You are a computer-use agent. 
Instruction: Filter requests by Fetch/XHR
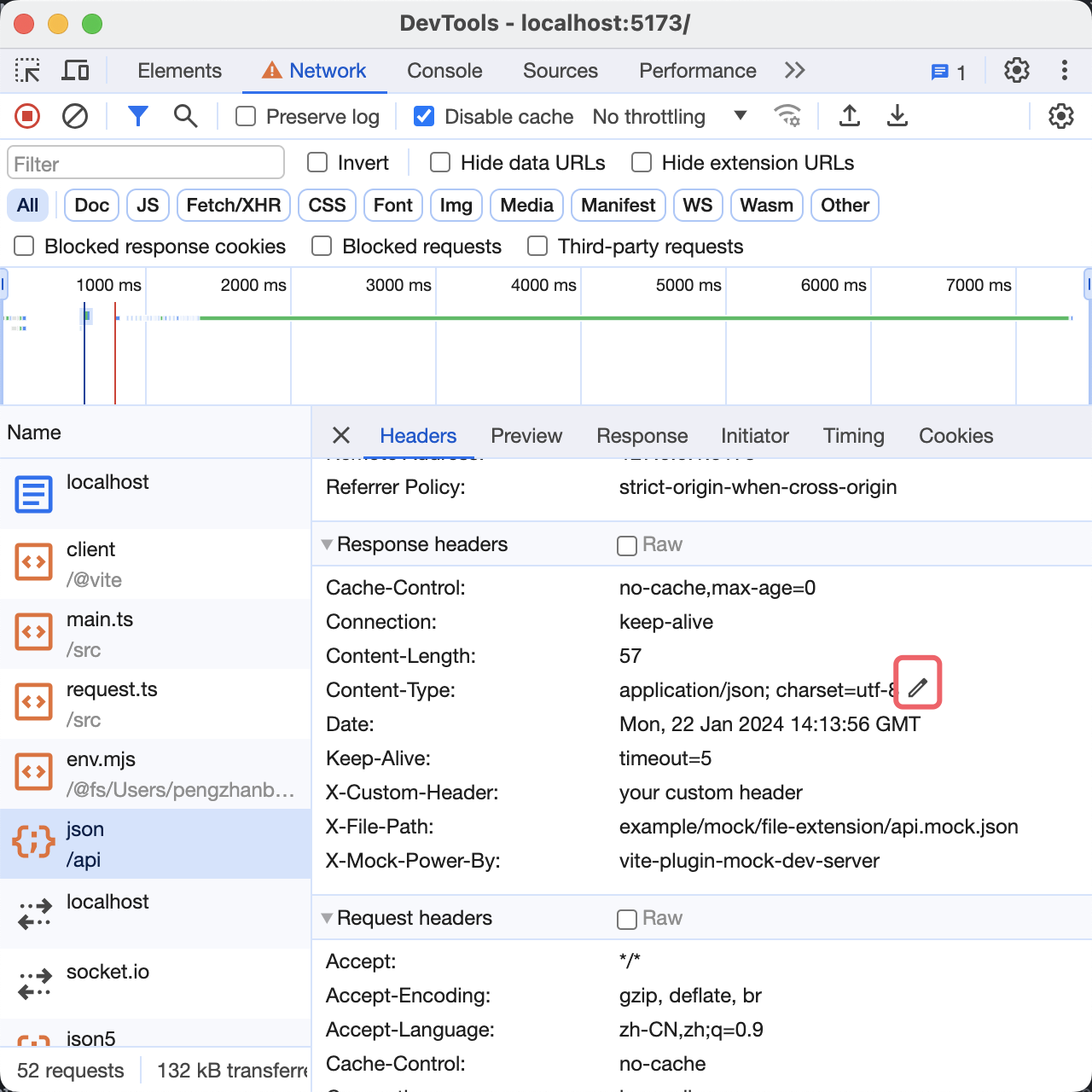(x=234, y=206)
